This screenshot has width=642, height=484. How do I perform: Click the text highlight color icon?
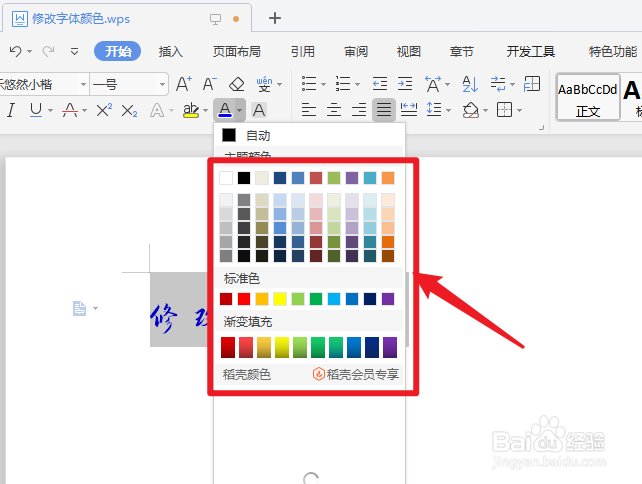[x=191, y=110]
